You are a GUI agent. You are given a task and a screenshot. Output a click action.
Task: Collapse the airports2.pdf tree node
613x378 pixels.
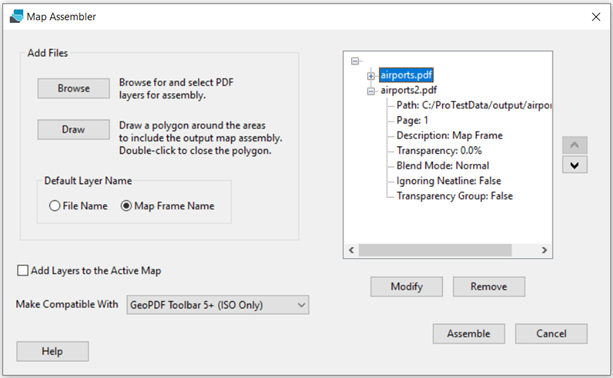click(x=371, y=91)
